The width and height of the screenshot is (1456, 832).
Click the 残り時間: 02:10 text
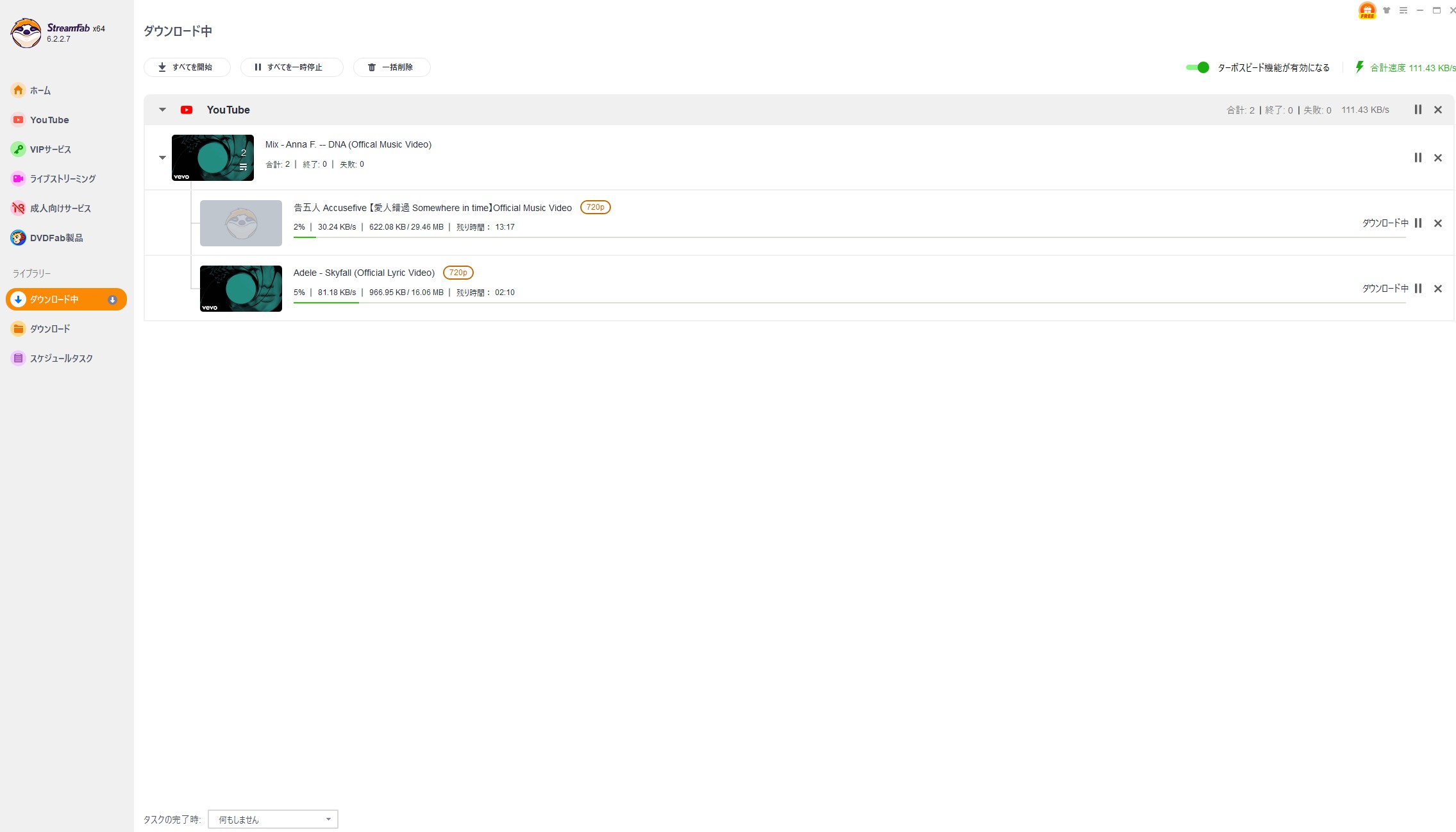click(x=485, y=293)
